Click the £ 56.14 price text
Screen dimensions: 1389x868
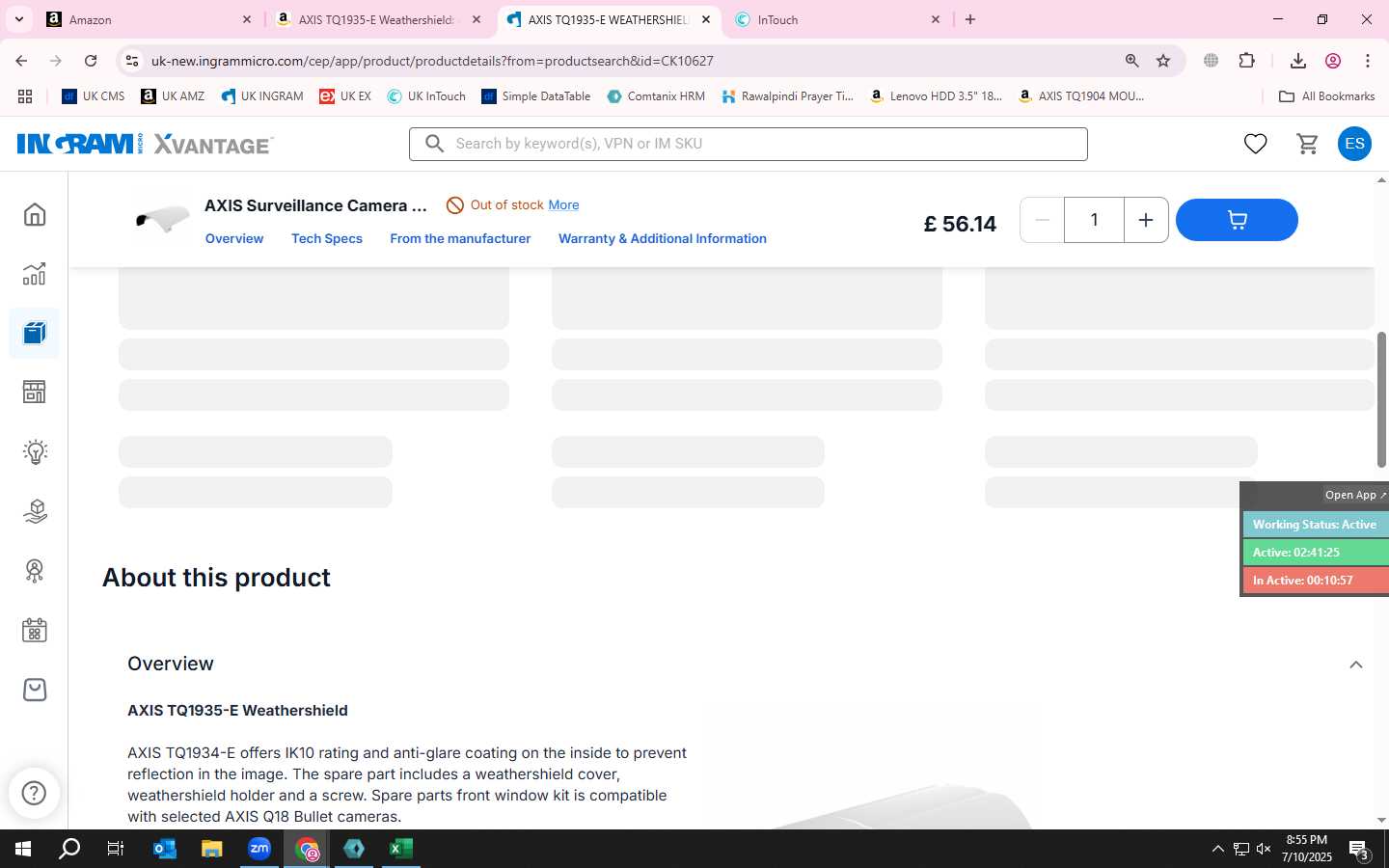[960, 224]
